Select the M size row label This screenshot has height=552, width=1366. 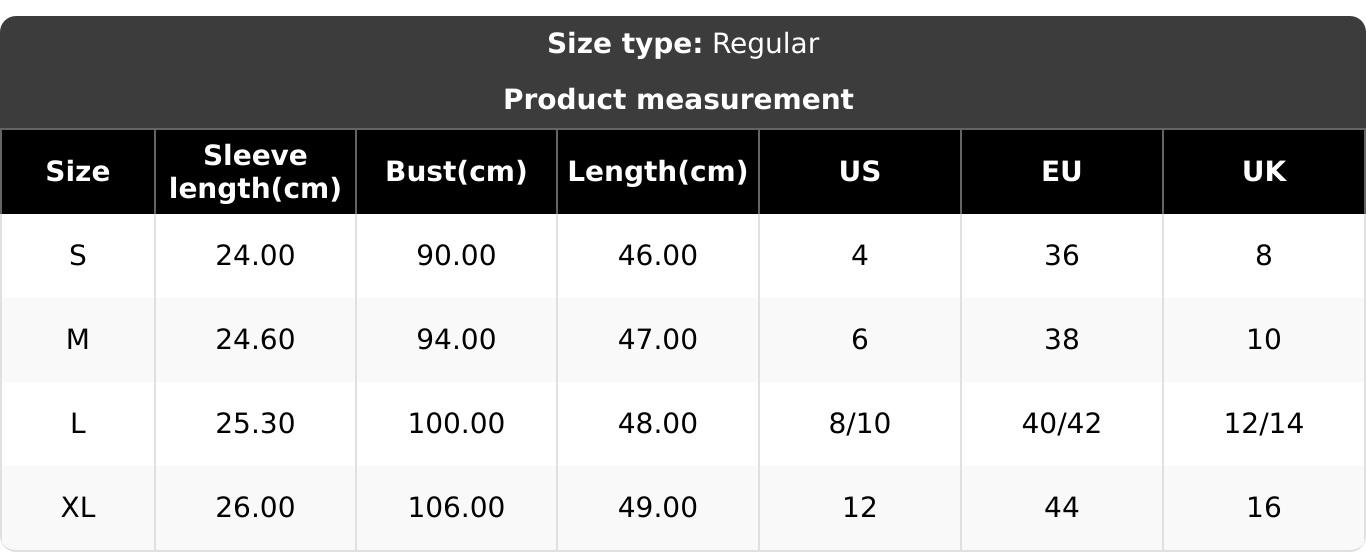click(x=77, y=340)
